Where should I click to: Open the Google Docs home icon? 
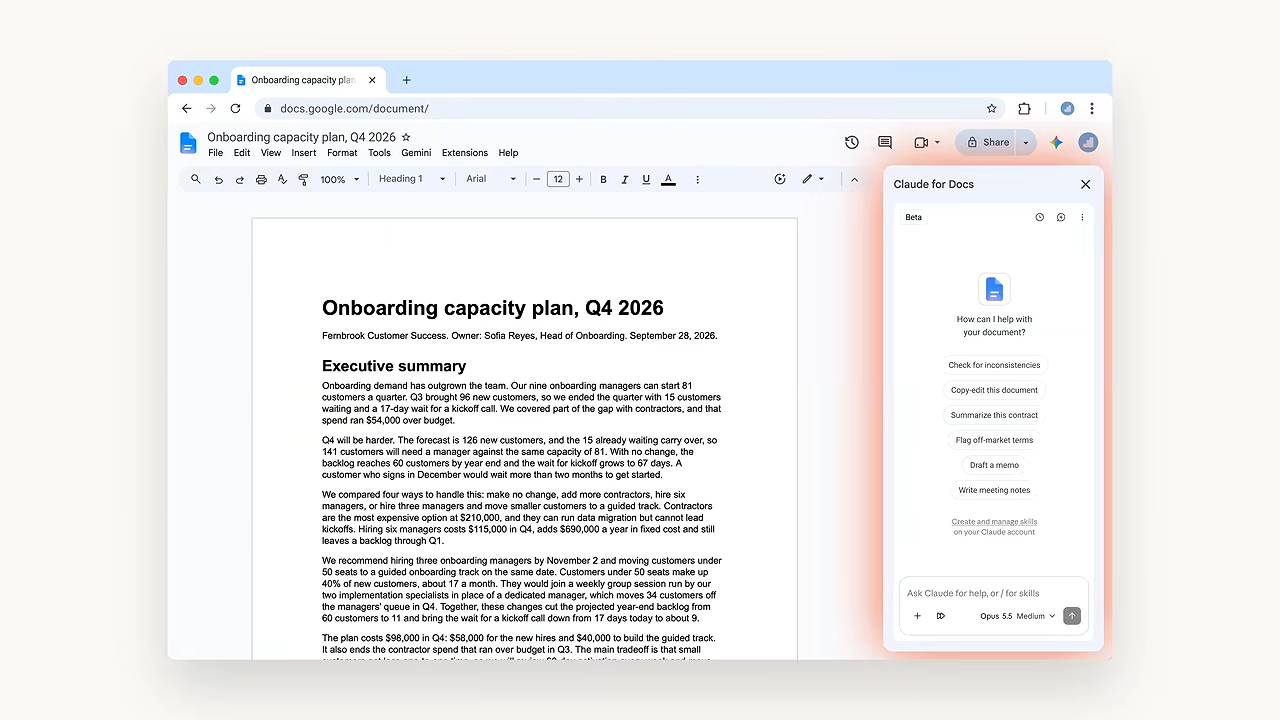pos(188,143)
